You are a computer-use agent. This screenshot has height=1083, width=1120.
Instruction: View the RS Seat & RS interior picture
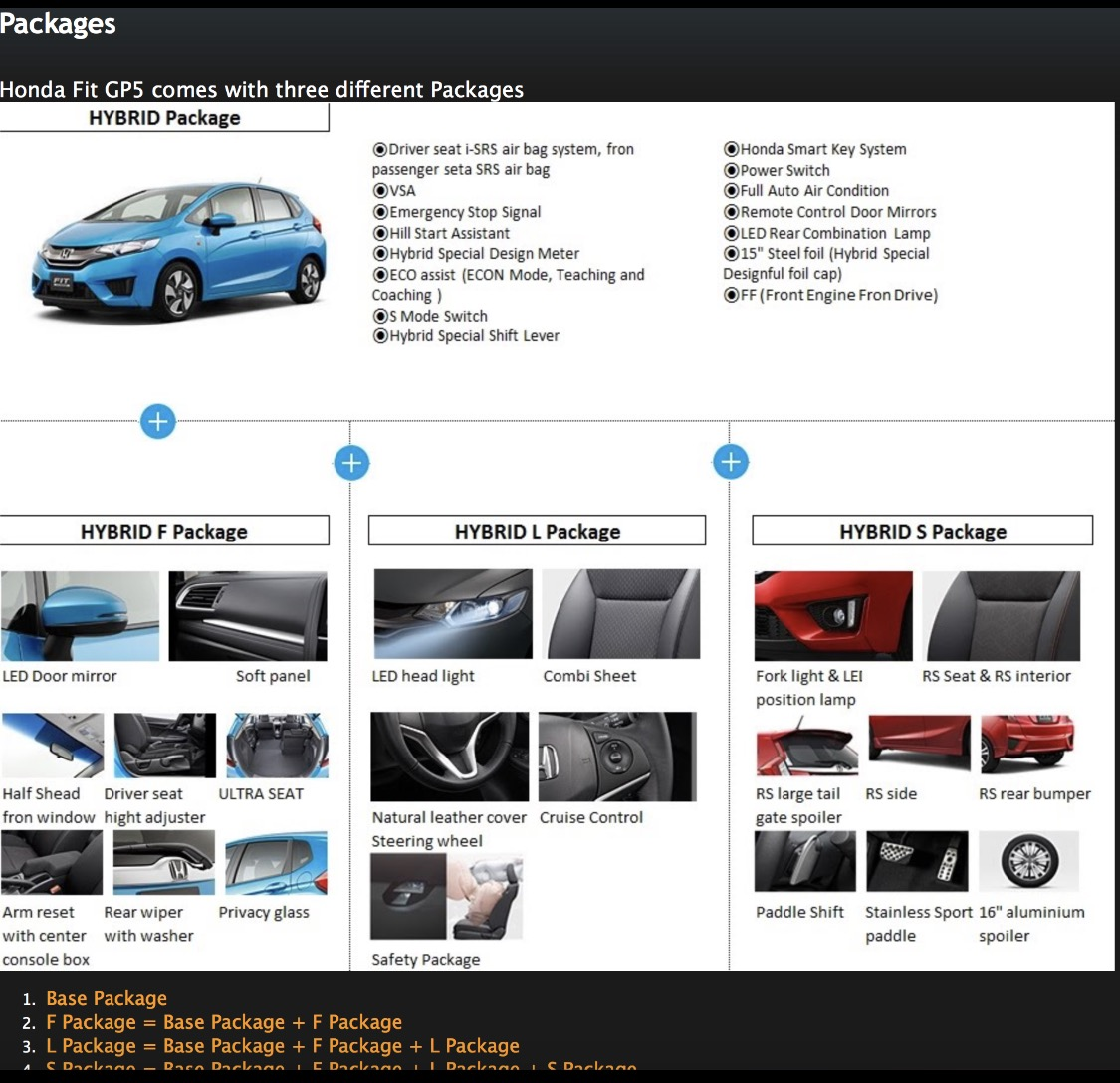[1002, 616]
